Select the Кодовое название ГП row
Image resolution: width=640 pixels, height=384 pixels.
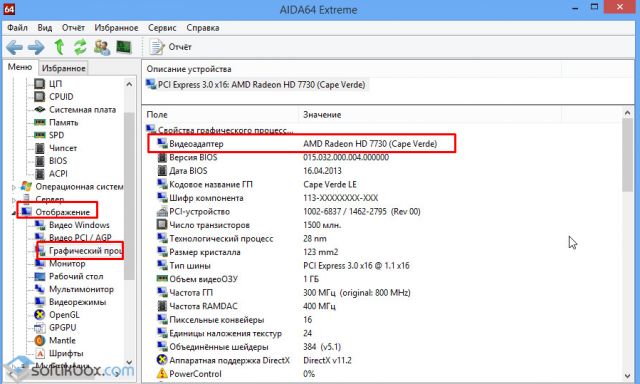257,184
